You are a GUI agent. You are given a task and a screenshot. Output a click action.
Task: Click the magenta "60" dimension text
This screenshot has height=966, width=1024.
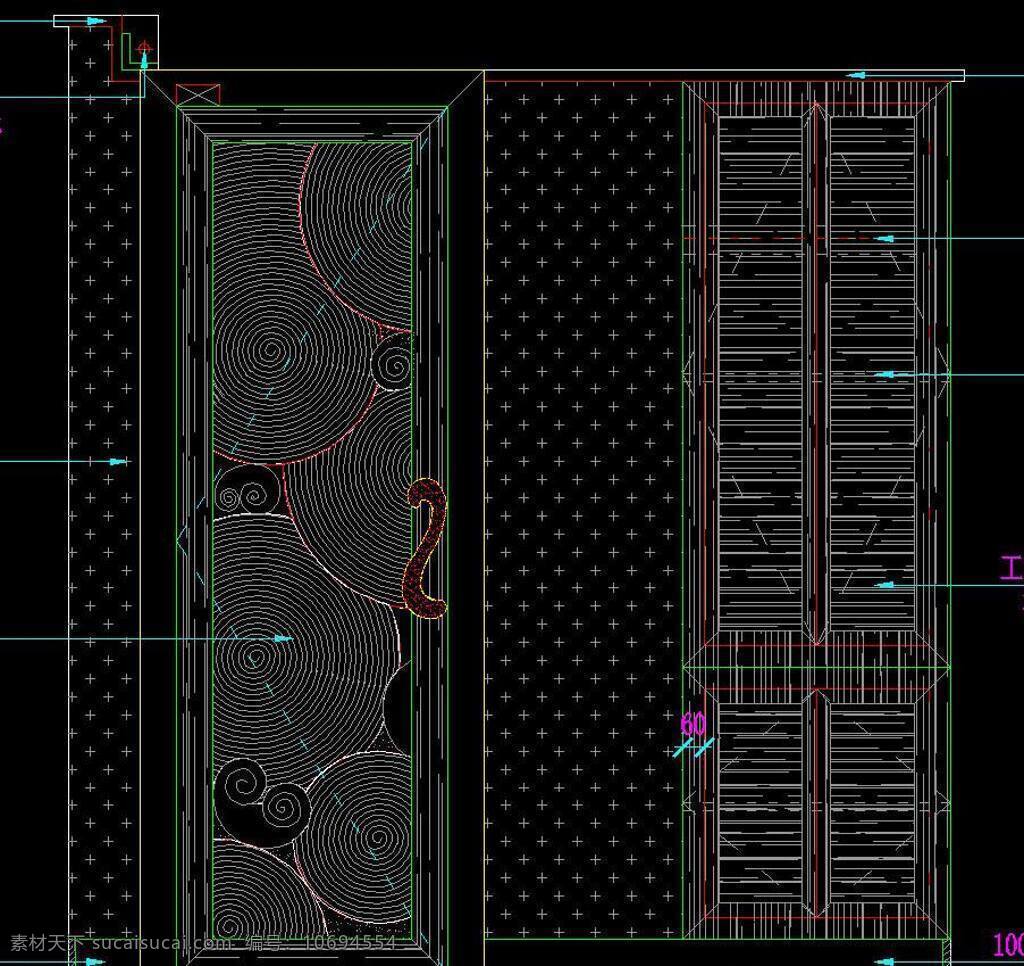[693, 724]
